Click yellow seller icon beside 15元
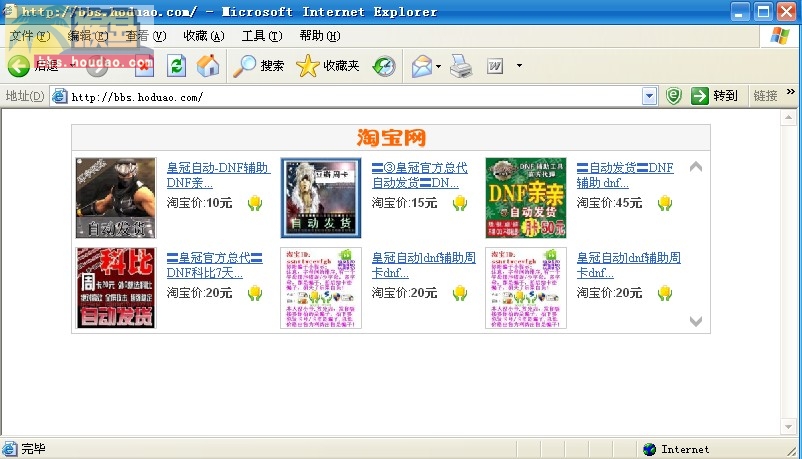The image size is (802, 459). pos(460,203)
